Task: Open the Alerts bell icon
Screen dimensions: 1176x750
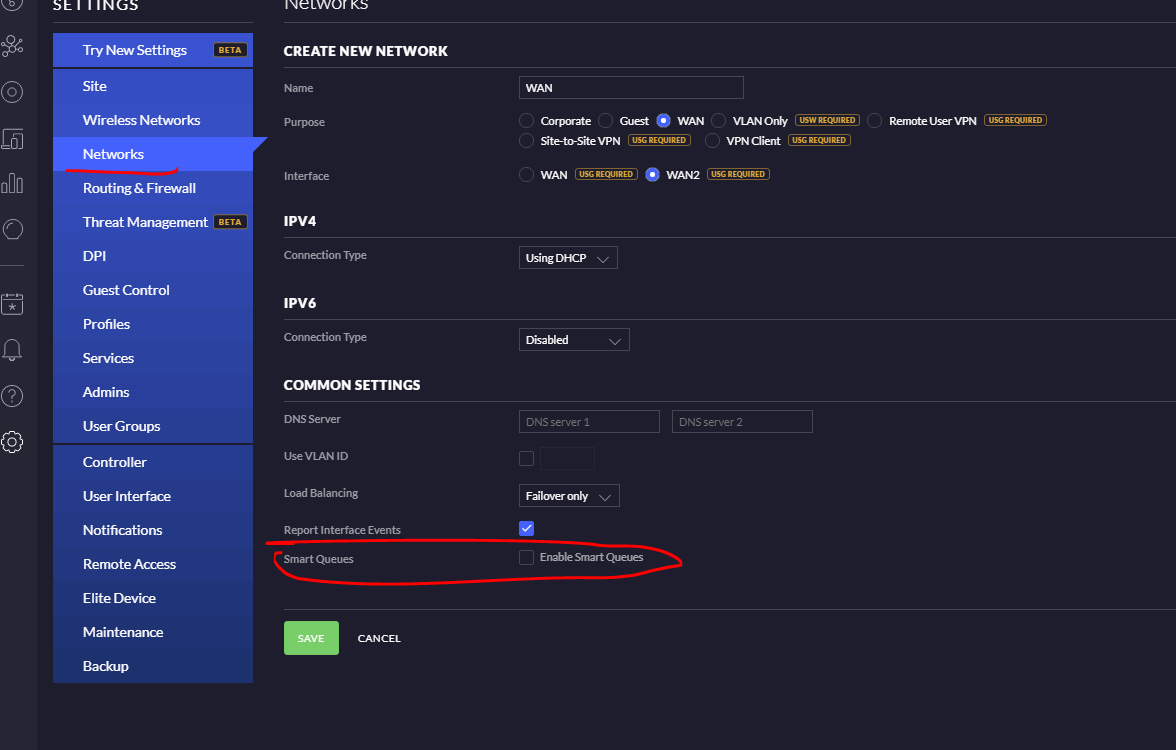Action: (12, 350)
